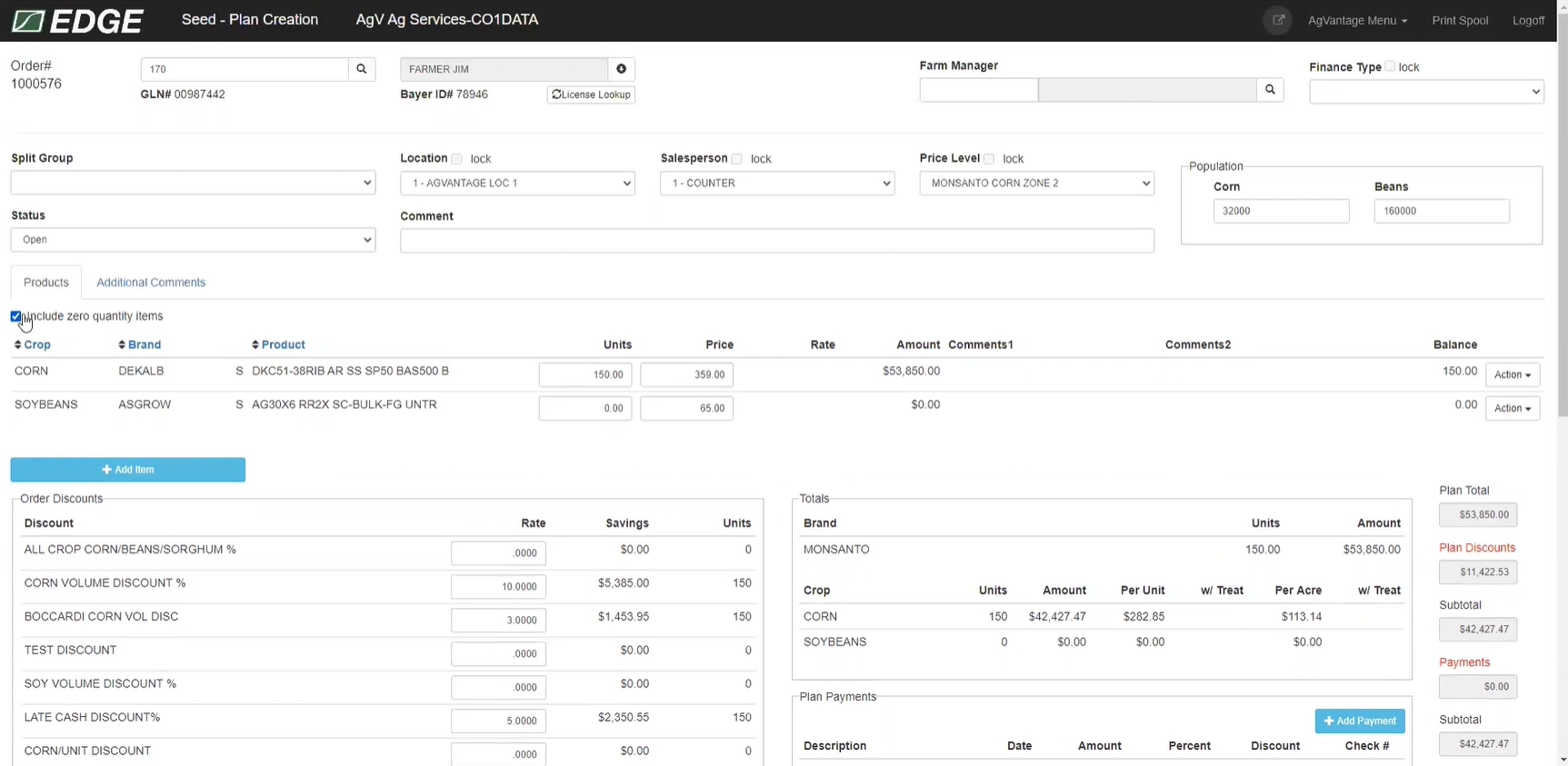Toggle the Price Level lock checkbox
This screenshot has height=766, width=1568.
point(989,159)
